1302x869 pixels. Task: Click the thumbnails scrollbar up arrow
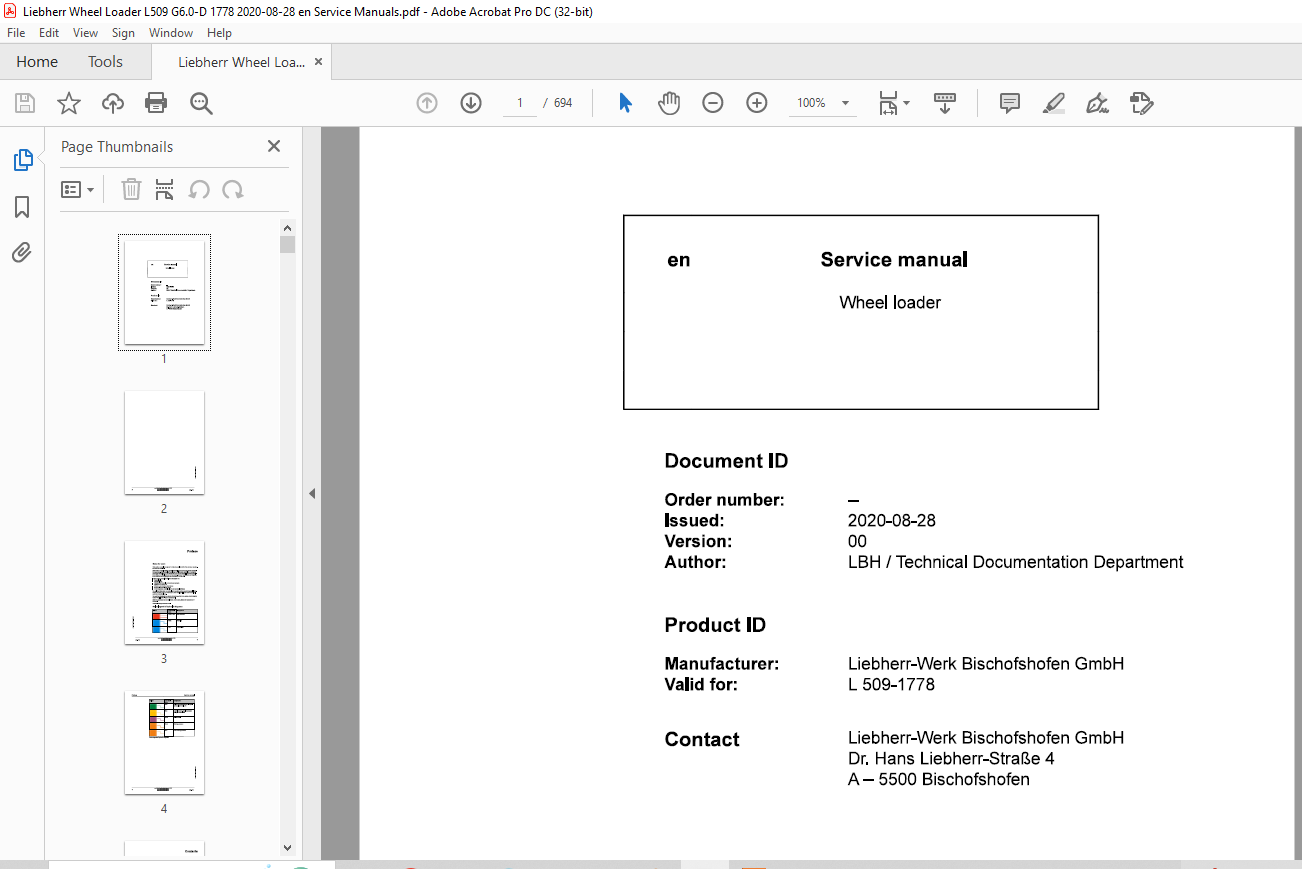(288, 227)
